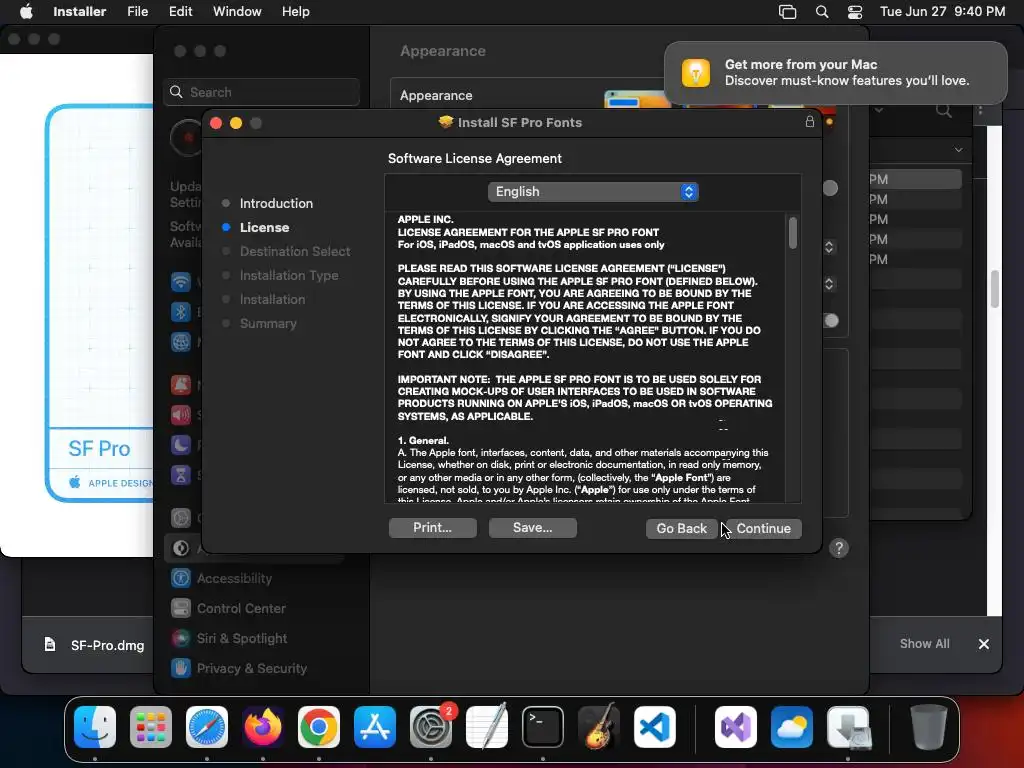Open Finder from the Dock
This screenshot has width=1024, height=768.
pyautogui.click(x=95, y=727)
